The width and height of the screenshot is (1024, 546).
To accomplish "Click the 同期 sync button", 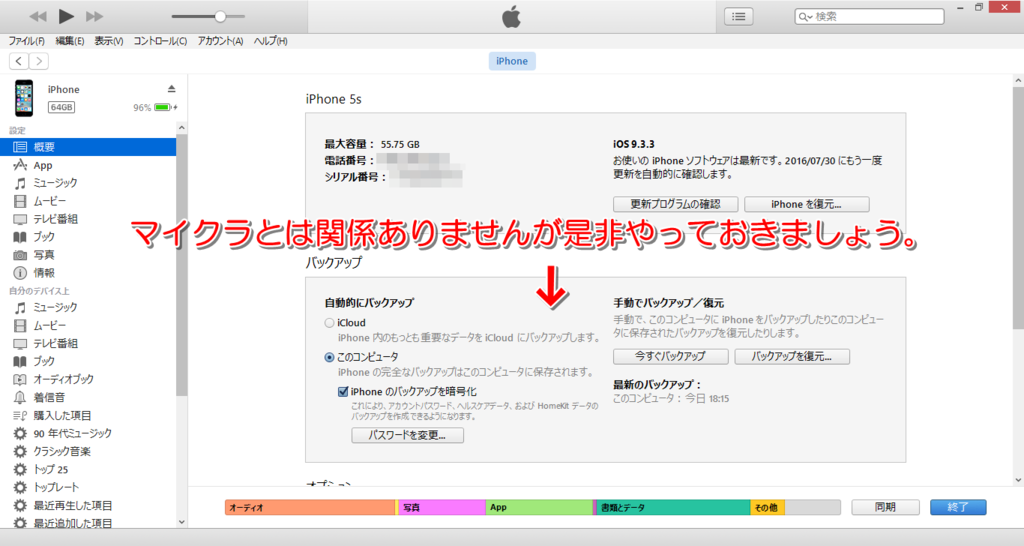I will point(886,507).
